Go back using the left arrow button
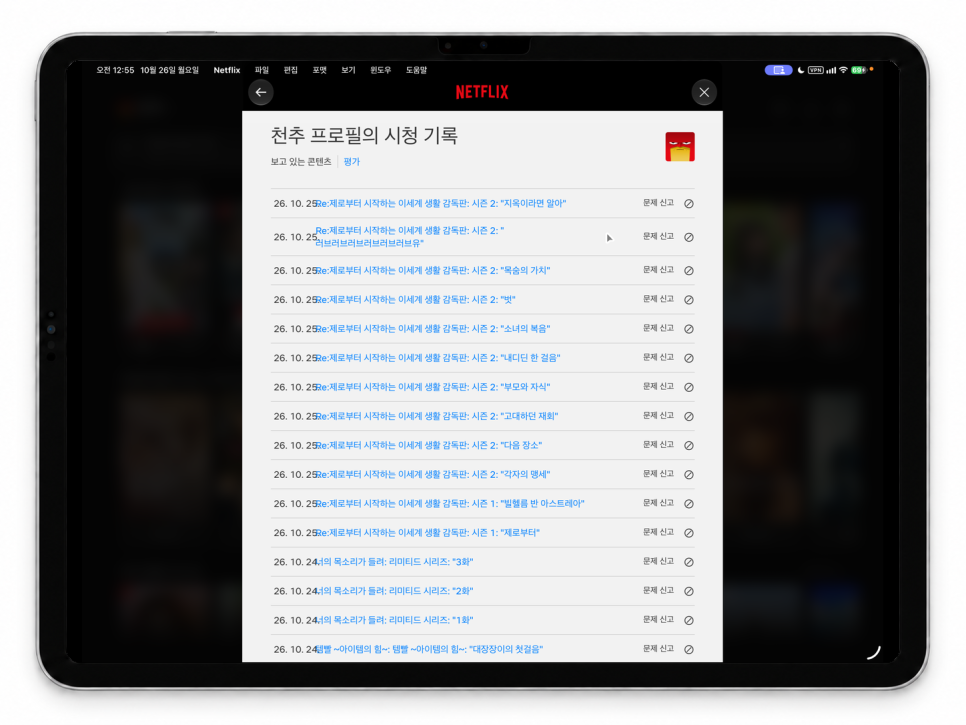Screen dimensions: 966x725 (261, 92)
